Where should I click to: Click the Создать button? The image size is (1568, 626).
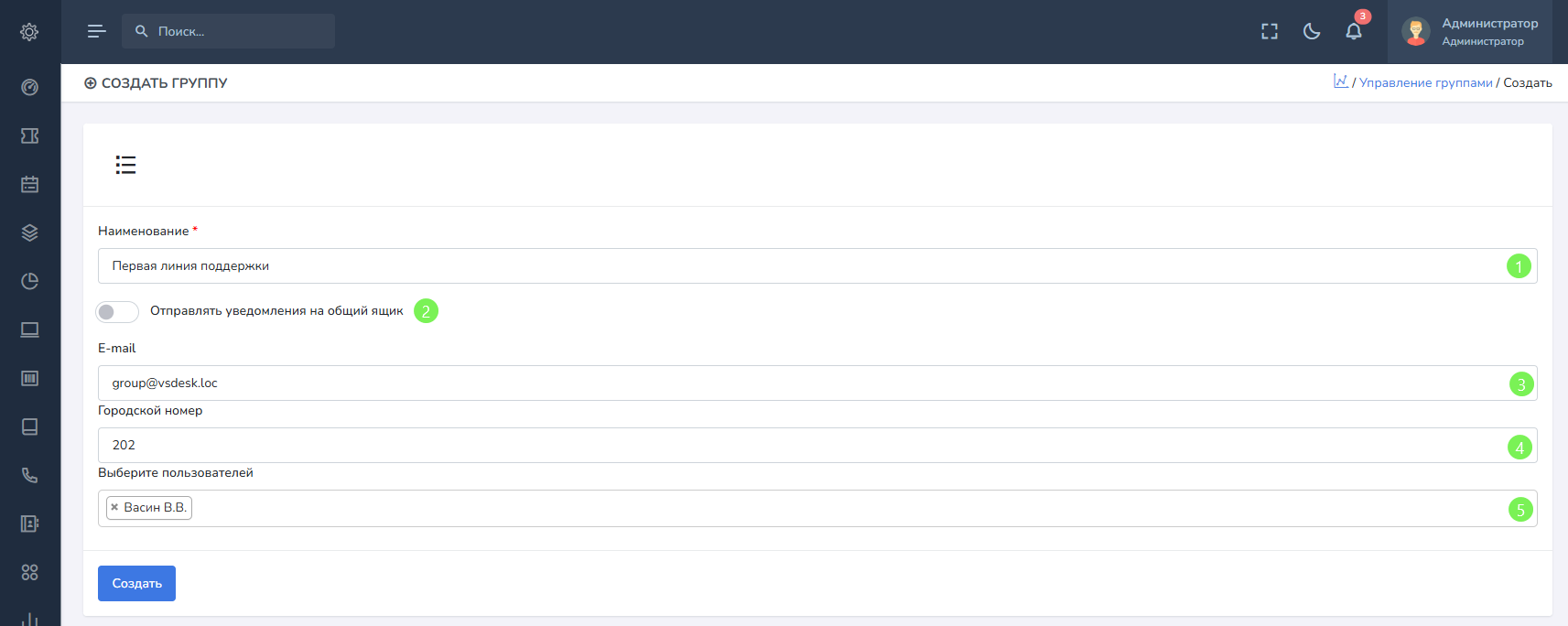coord(136,583)
